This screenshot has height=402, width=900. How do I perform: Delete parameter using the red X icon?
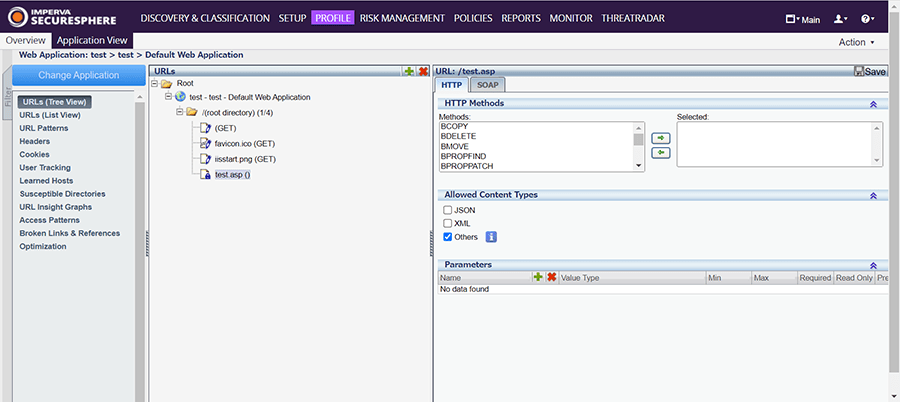coord(551,277)
